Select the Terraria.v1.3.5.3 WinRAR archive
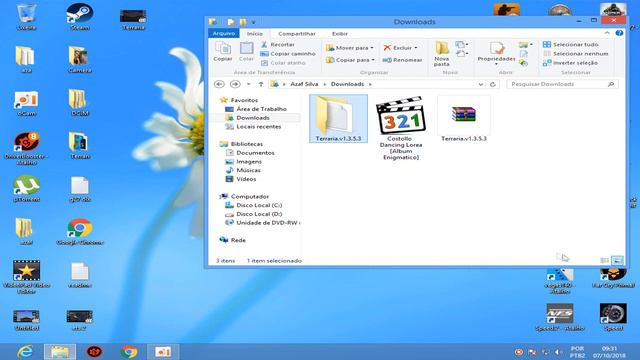 click(x=464, y=119)
